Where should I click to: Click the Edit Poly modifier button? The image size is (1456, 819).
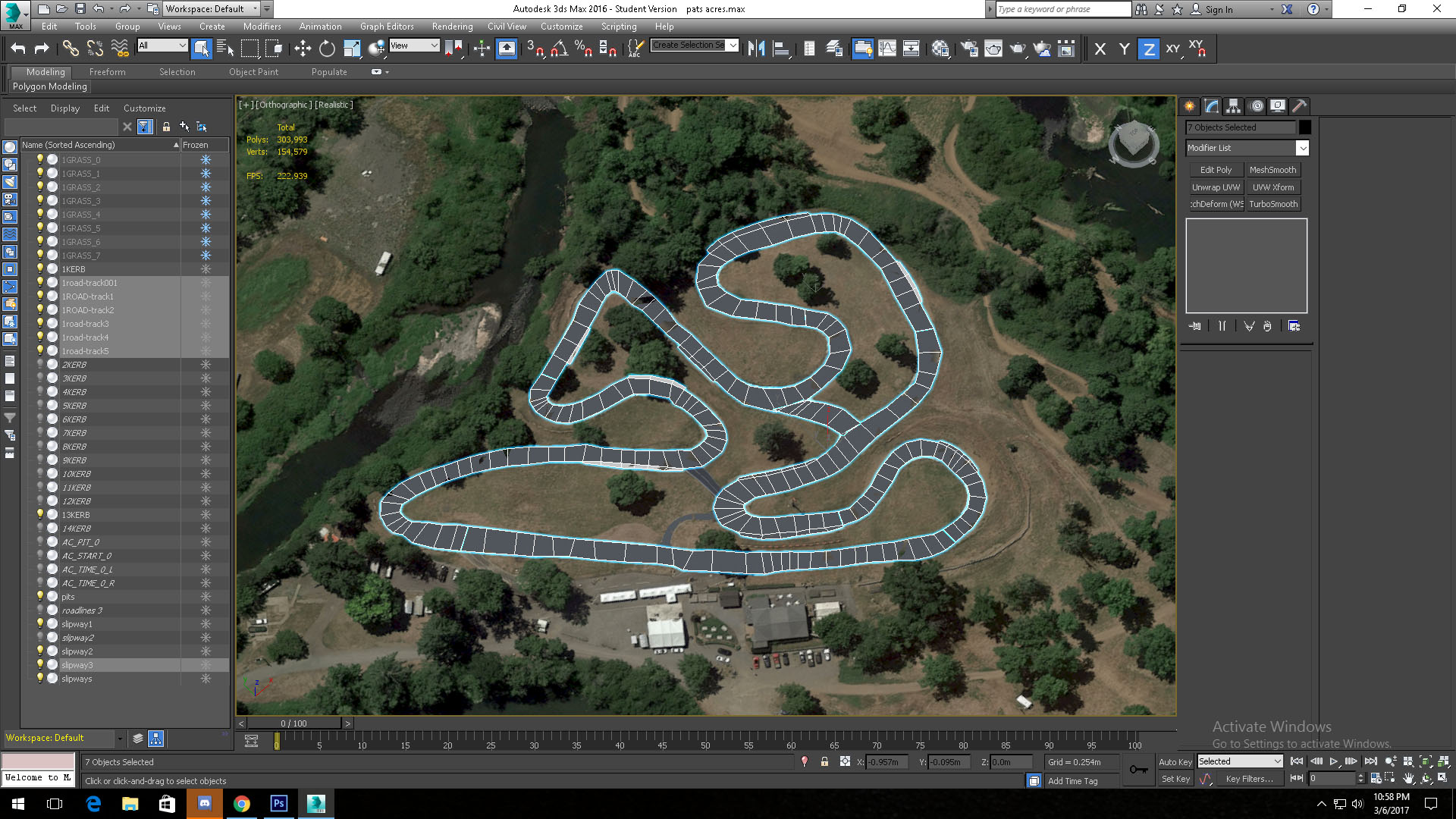tap(1215, 170)
